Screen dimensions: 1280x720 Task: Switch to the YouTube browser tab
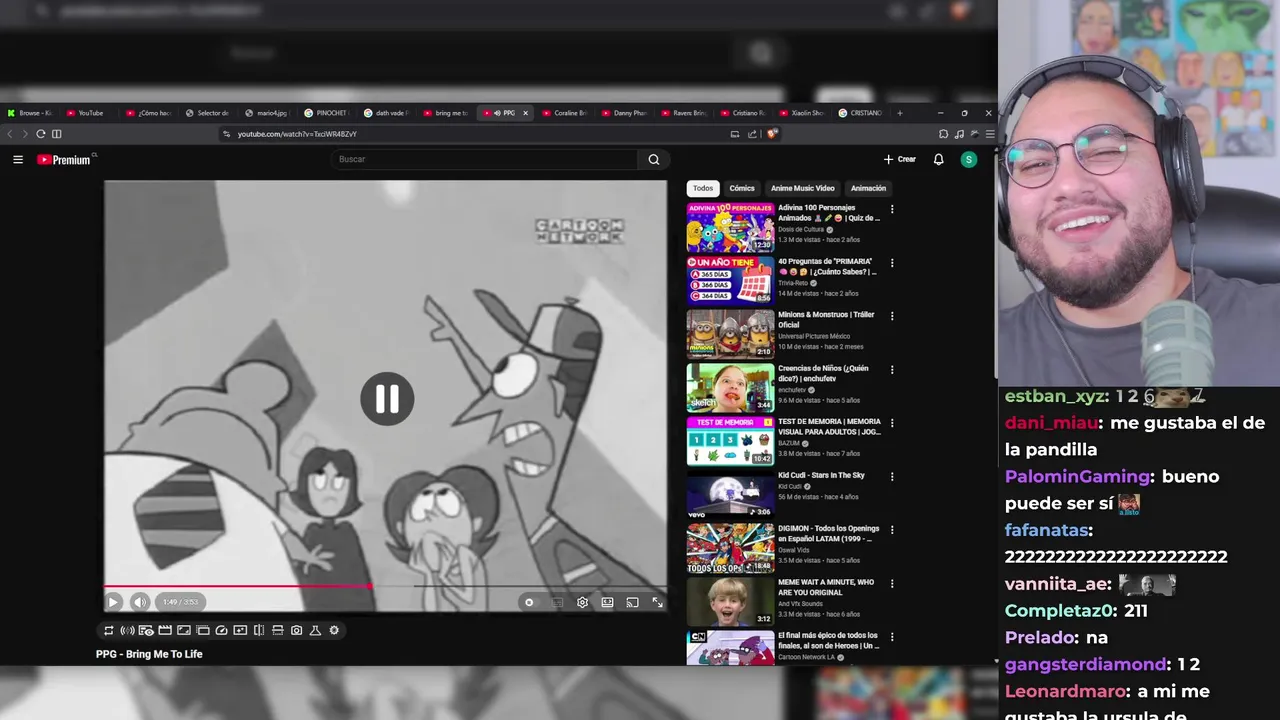[x=89, y=113]
